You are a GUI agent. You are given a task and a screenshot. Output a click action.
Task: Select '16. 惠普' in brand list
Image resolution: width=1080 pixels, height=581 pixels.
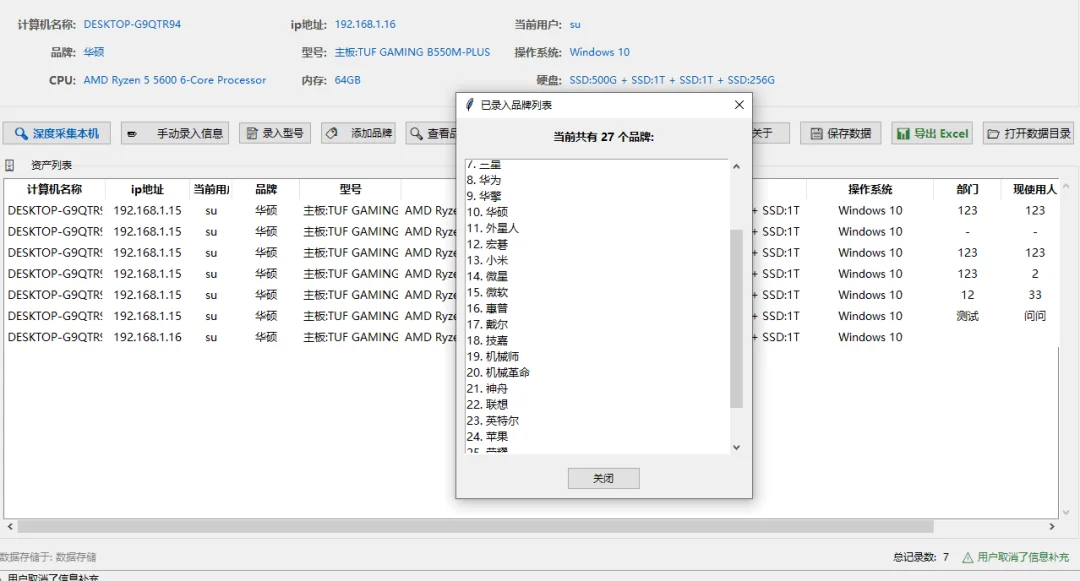click(x=487, y=308)
